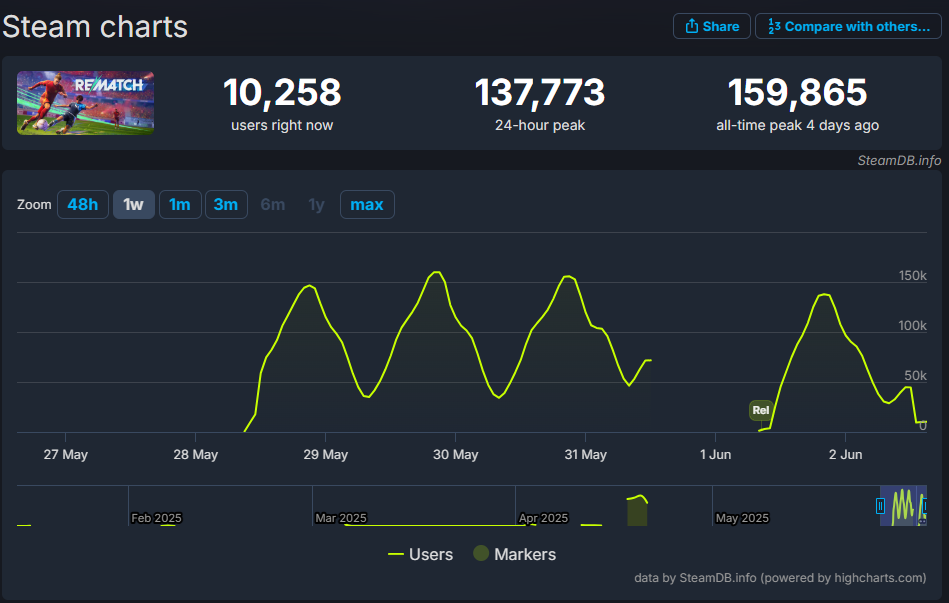Image resolution: width=949 pixels, height=603 pixels.
Task: Toggle the Markers series in legend
Action: [514, 554]
